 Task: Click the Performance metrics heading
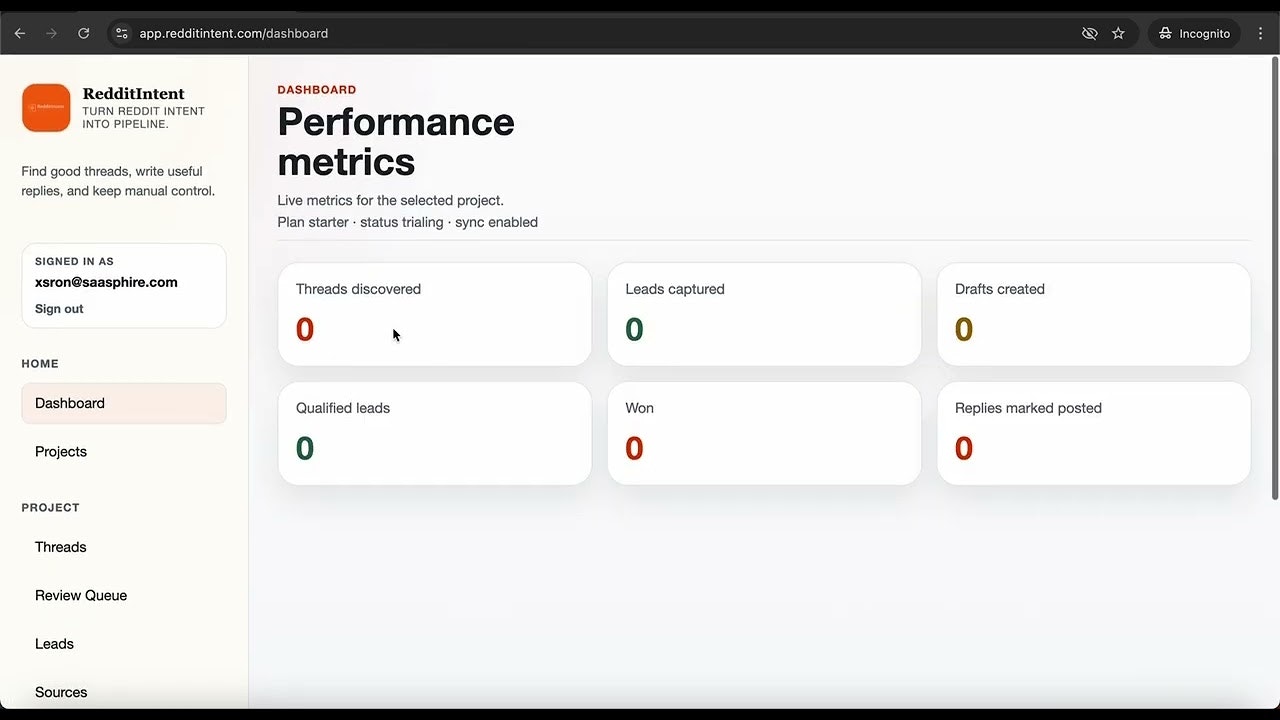tap(396, 141)
